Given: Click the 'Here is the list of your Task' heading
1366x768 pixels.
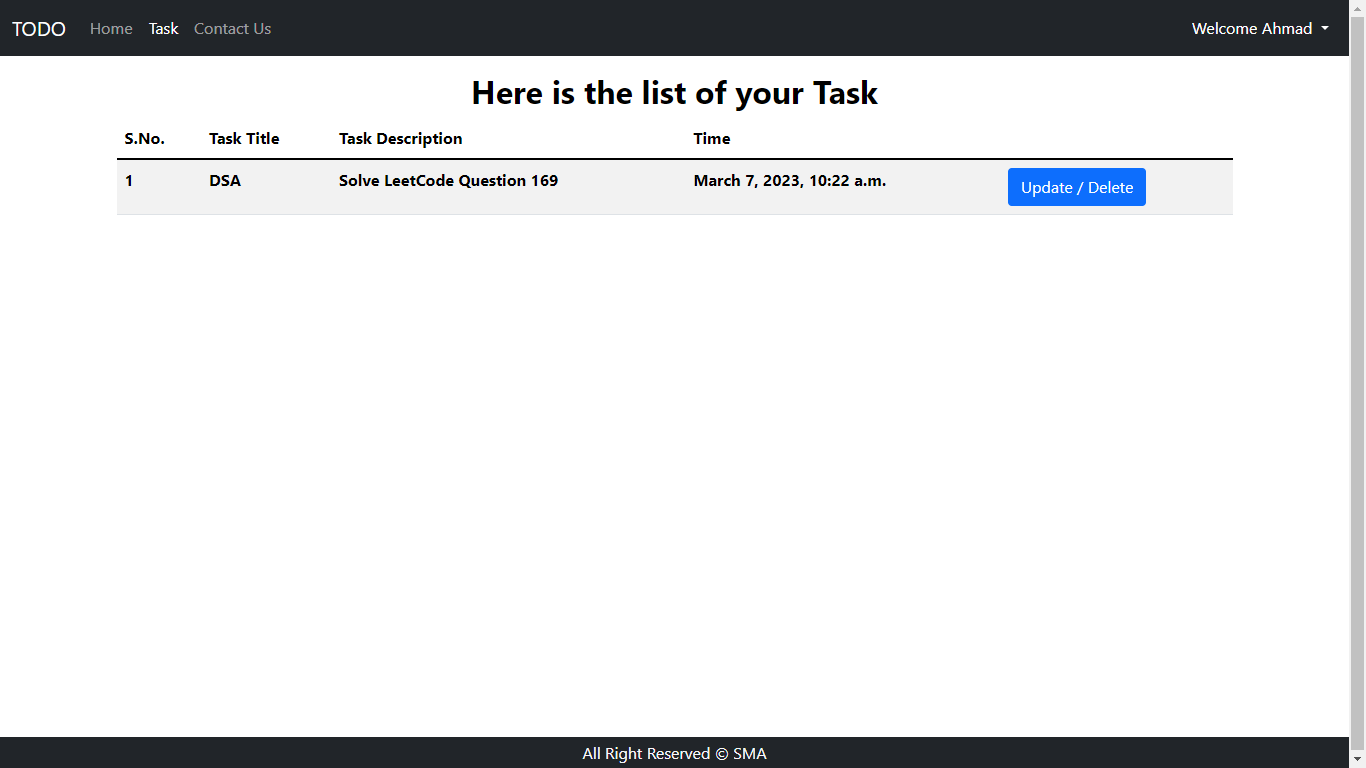Looking at the screenshot, I should tap(674, 93).
